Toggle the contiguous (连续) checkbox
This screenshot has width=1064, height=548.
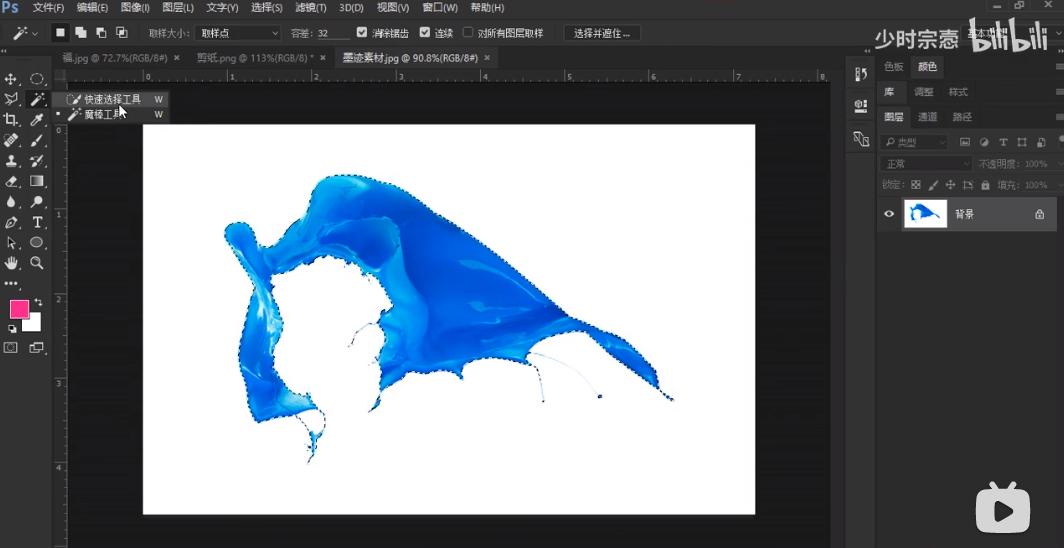(425, 33)
